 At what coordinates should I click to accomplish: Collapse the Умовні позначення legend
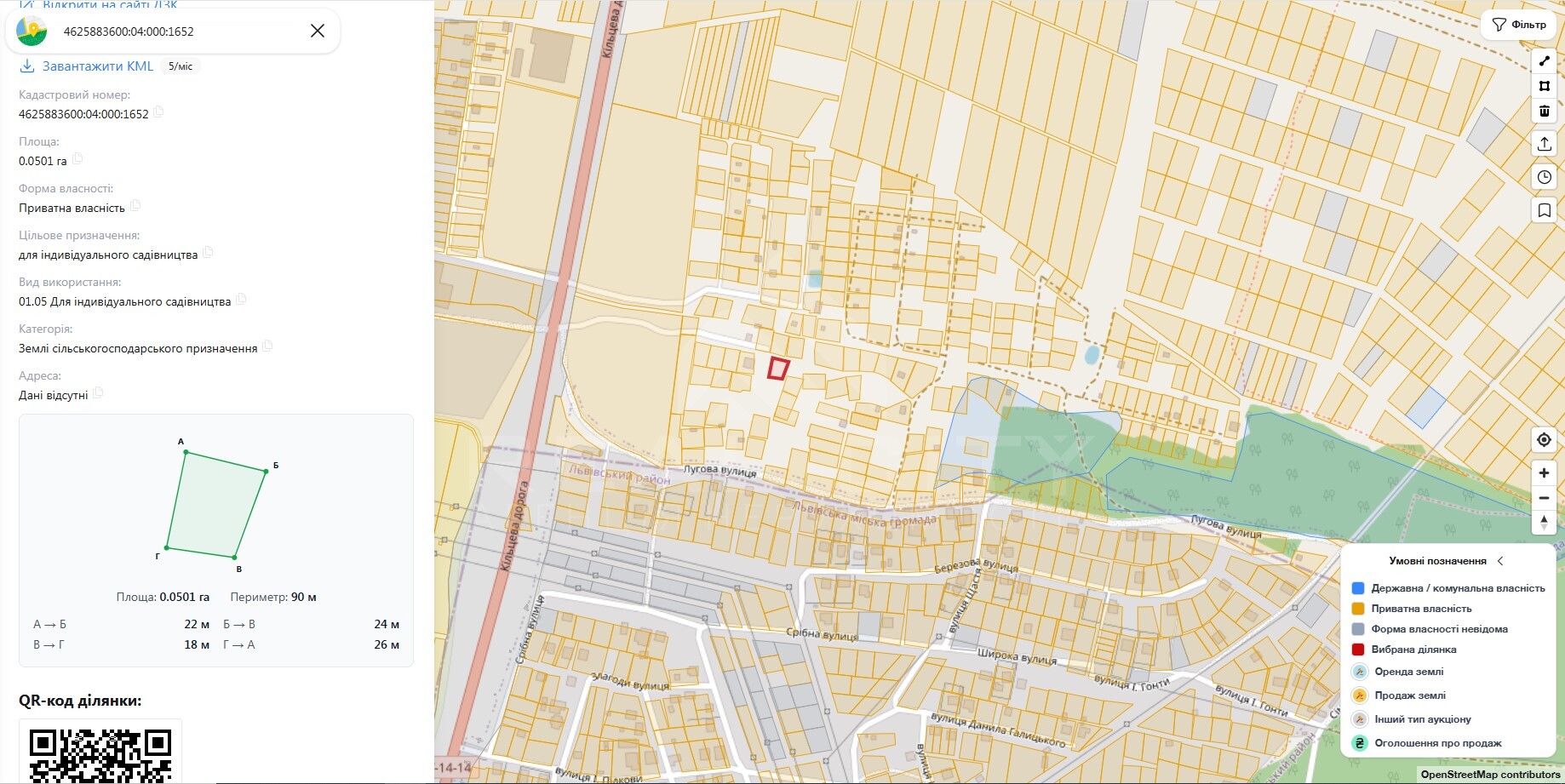(x=1500, y=561)
